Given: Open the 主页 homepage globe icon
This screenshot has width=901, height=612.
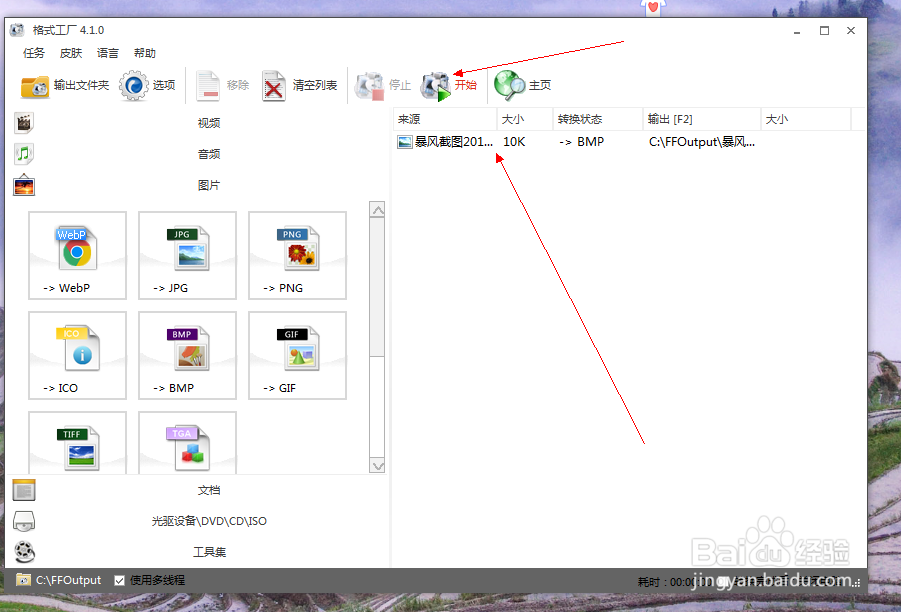Looking at the screenshot, I should pos(510,86).
